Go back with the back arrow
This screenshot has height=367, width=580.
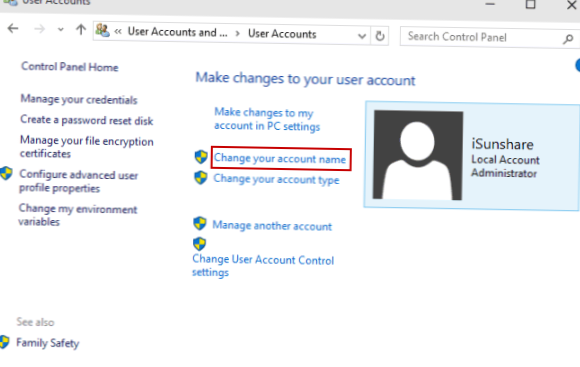(x=13, y=28)
